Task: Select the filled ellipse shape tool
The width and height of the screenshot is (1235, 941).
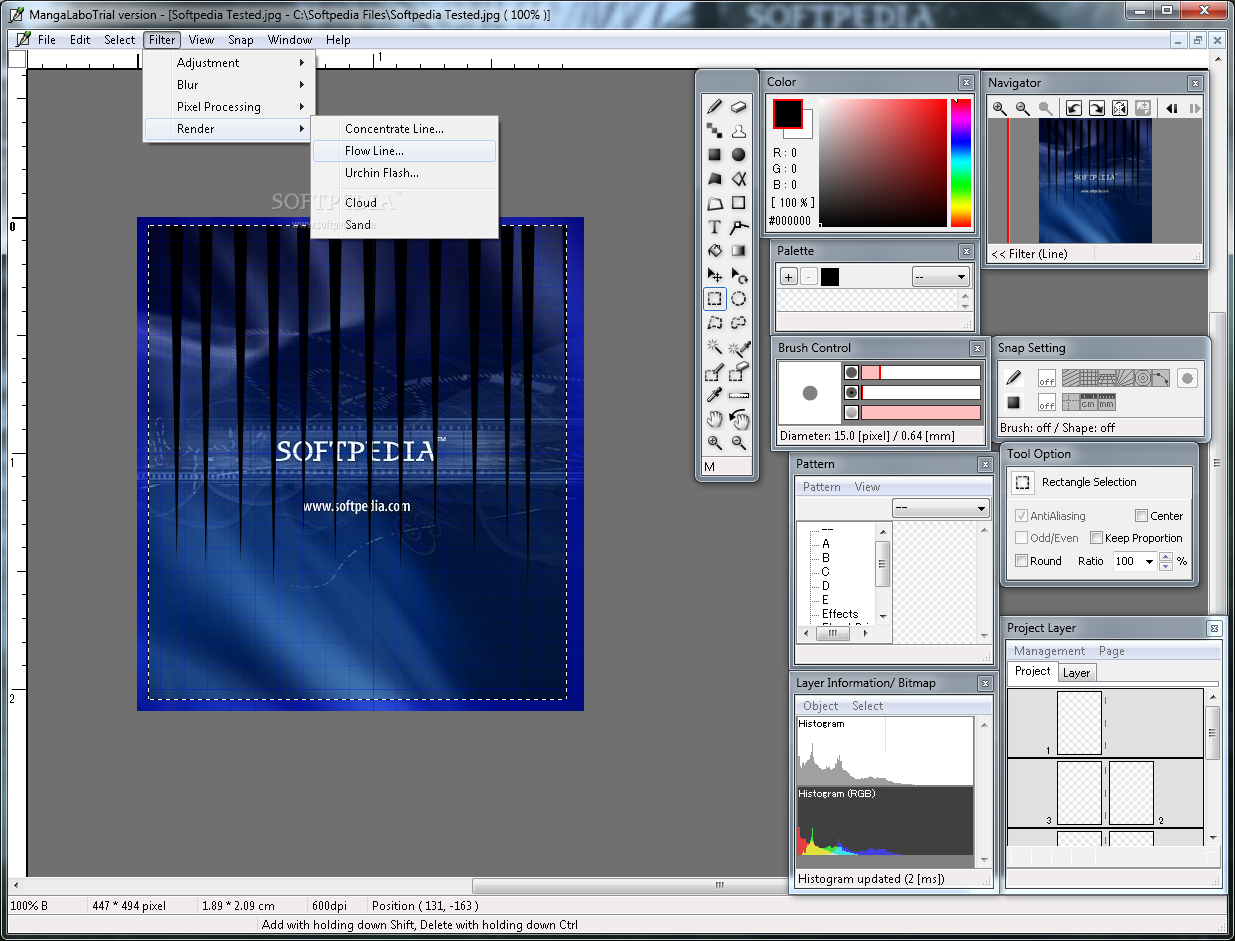Action: 738,155
